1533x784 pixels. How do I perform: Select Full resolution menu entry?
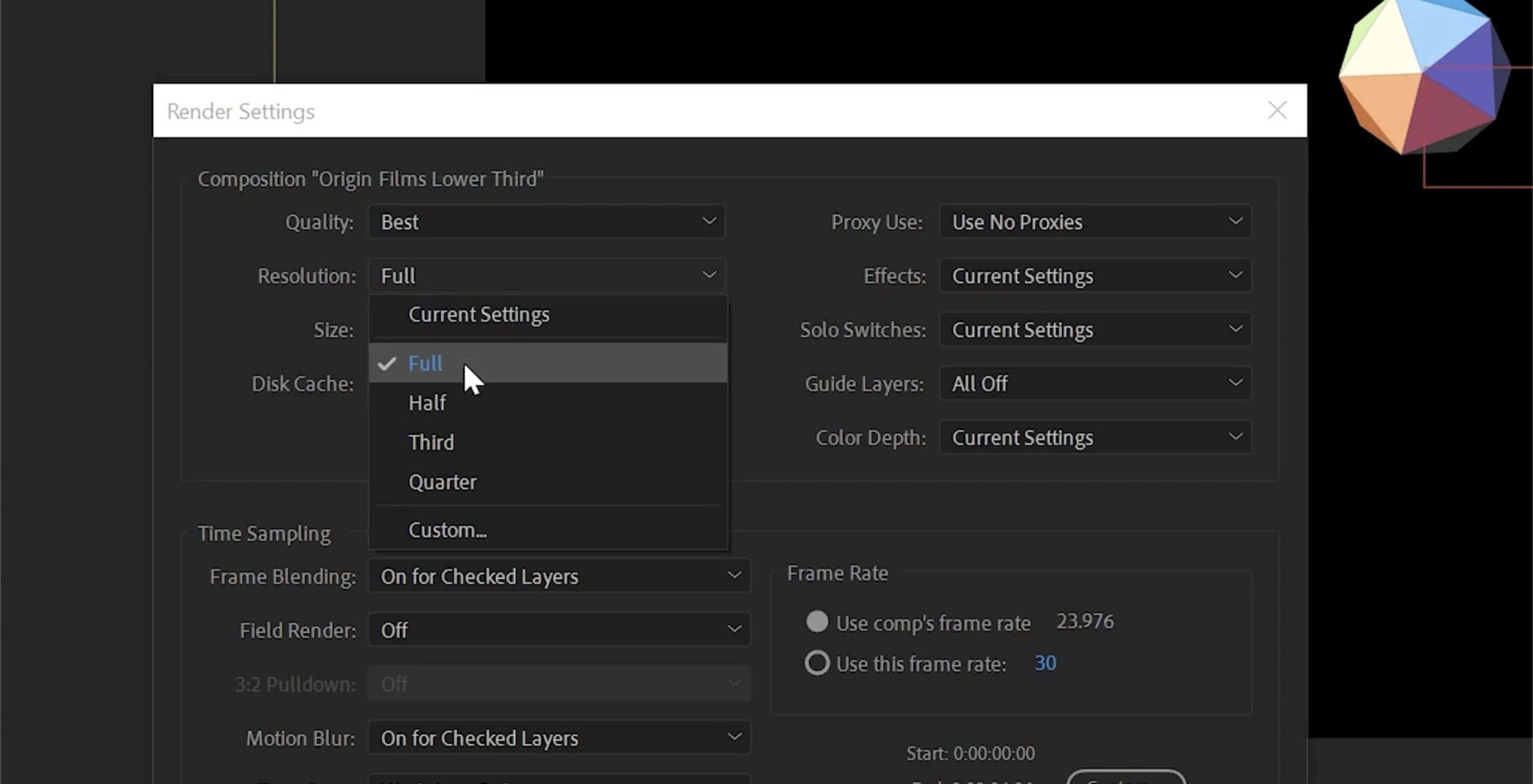pyautogui.click(x=548, y=363)
